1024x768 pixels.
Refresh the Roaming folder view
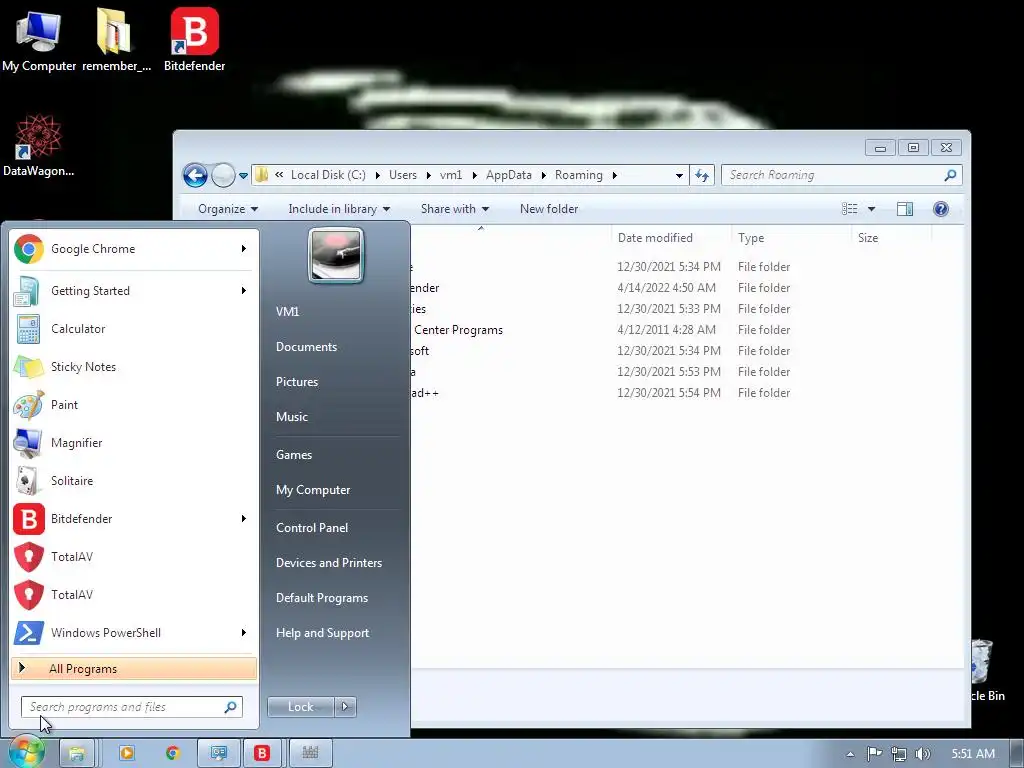[x=702, y=175]
